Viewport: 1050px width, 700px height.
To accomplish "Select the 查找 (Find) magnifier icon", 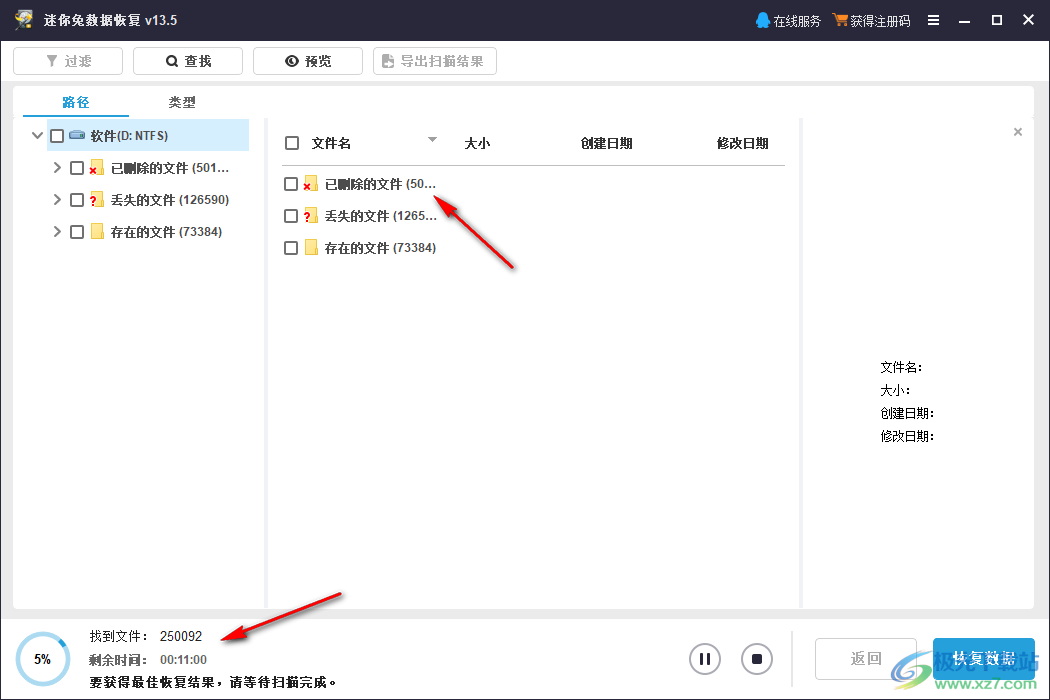I will point(172,60).
